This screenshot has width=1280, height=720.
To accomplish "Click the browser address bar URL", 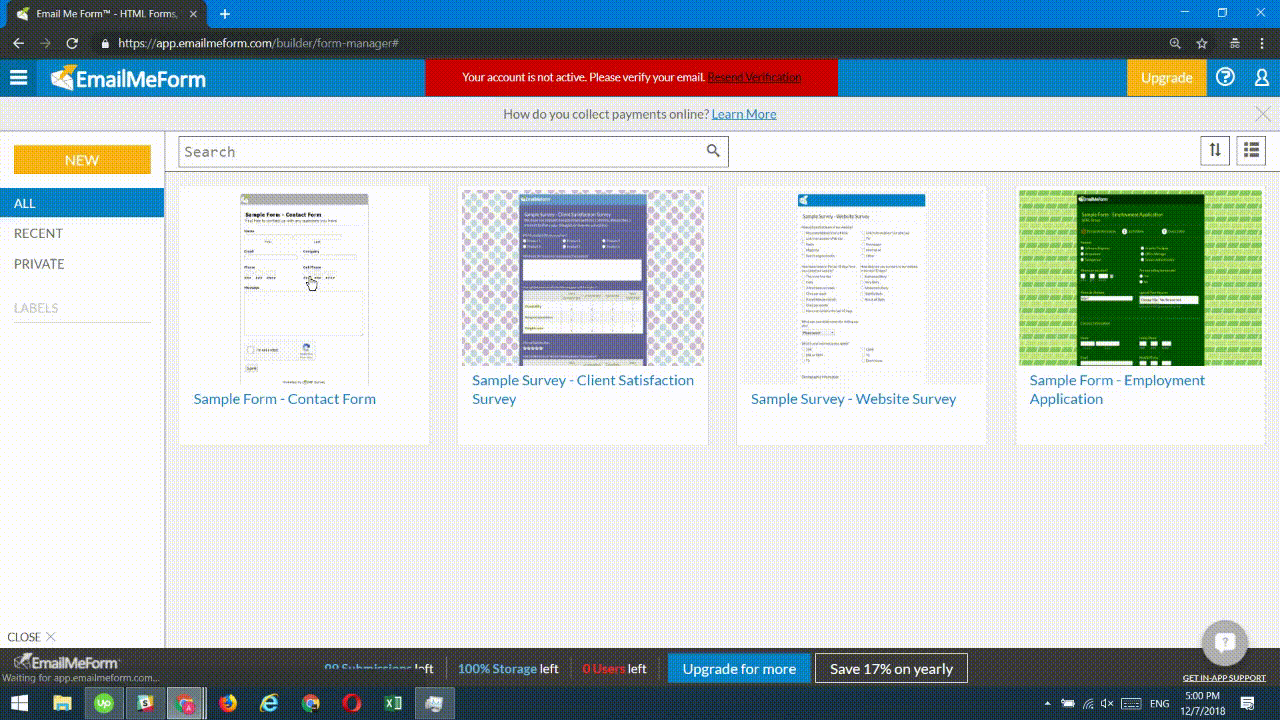I will pyautogui.click(x=259, y=43).
